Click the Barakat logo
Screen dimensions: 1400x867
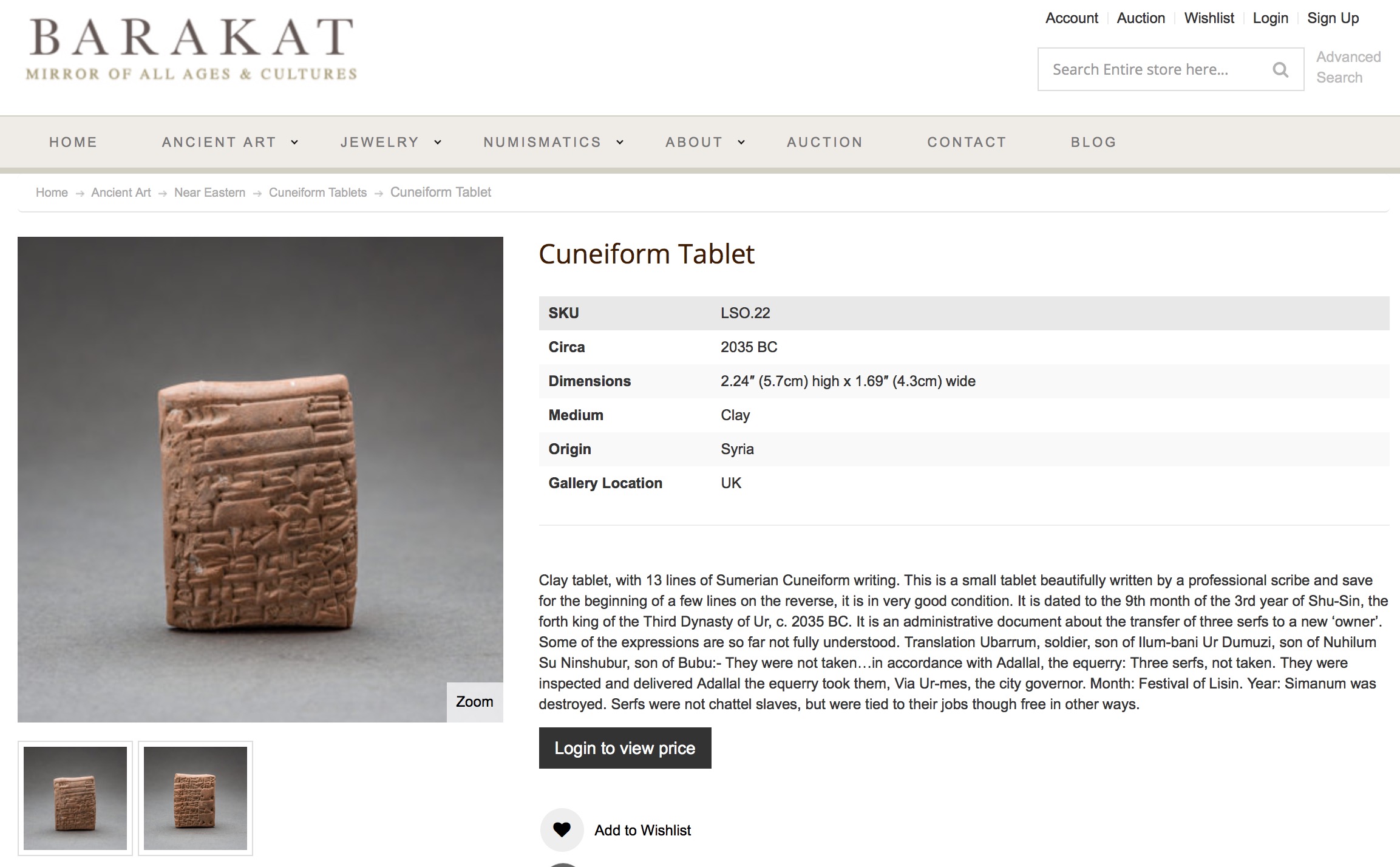tap(191, 50)
